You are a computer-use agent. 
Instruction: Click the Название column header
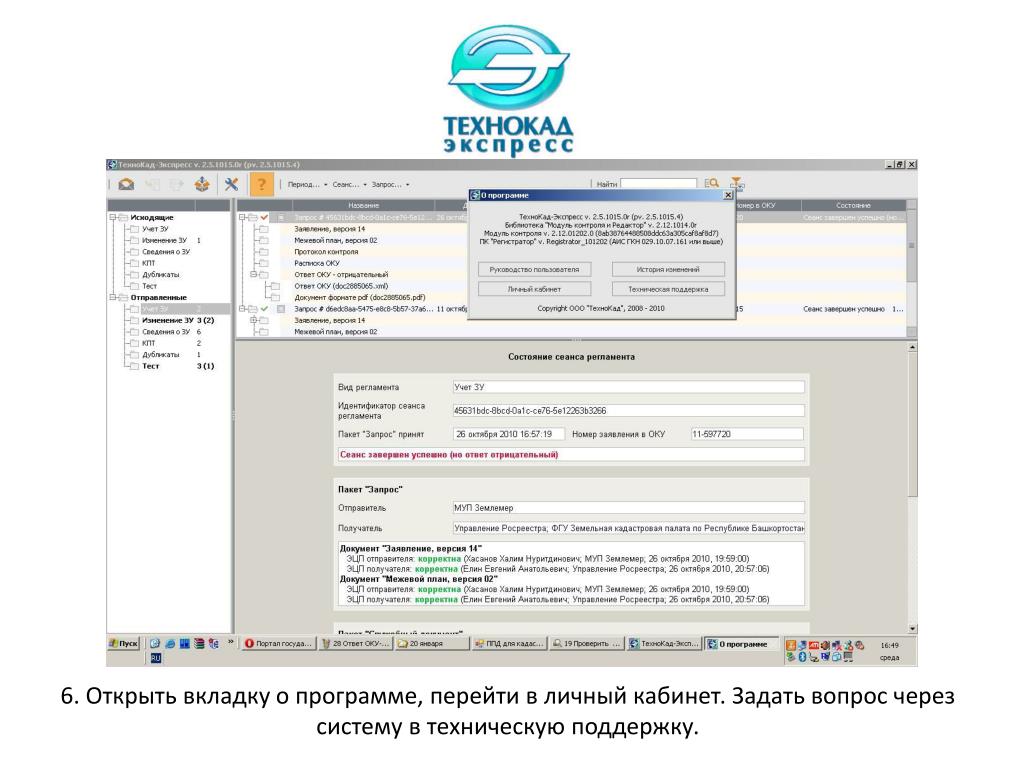(363, 205)
